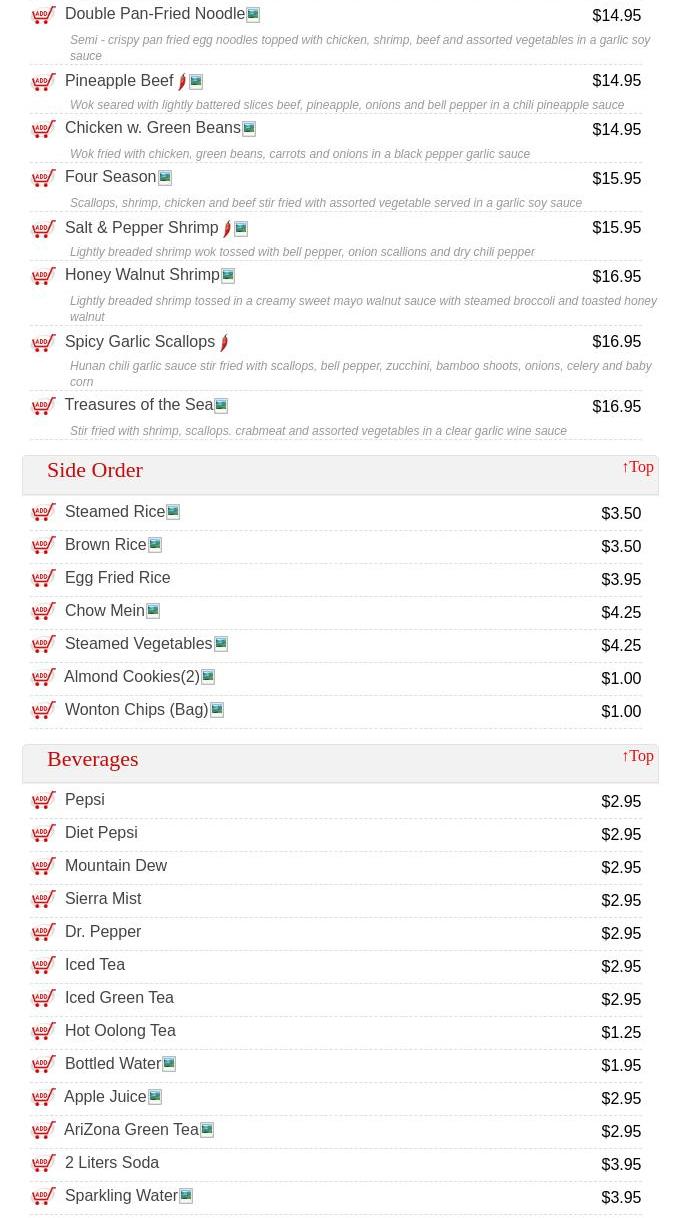Add Steamed Rice to the order

pyautogui.click(x=44, y=513)
